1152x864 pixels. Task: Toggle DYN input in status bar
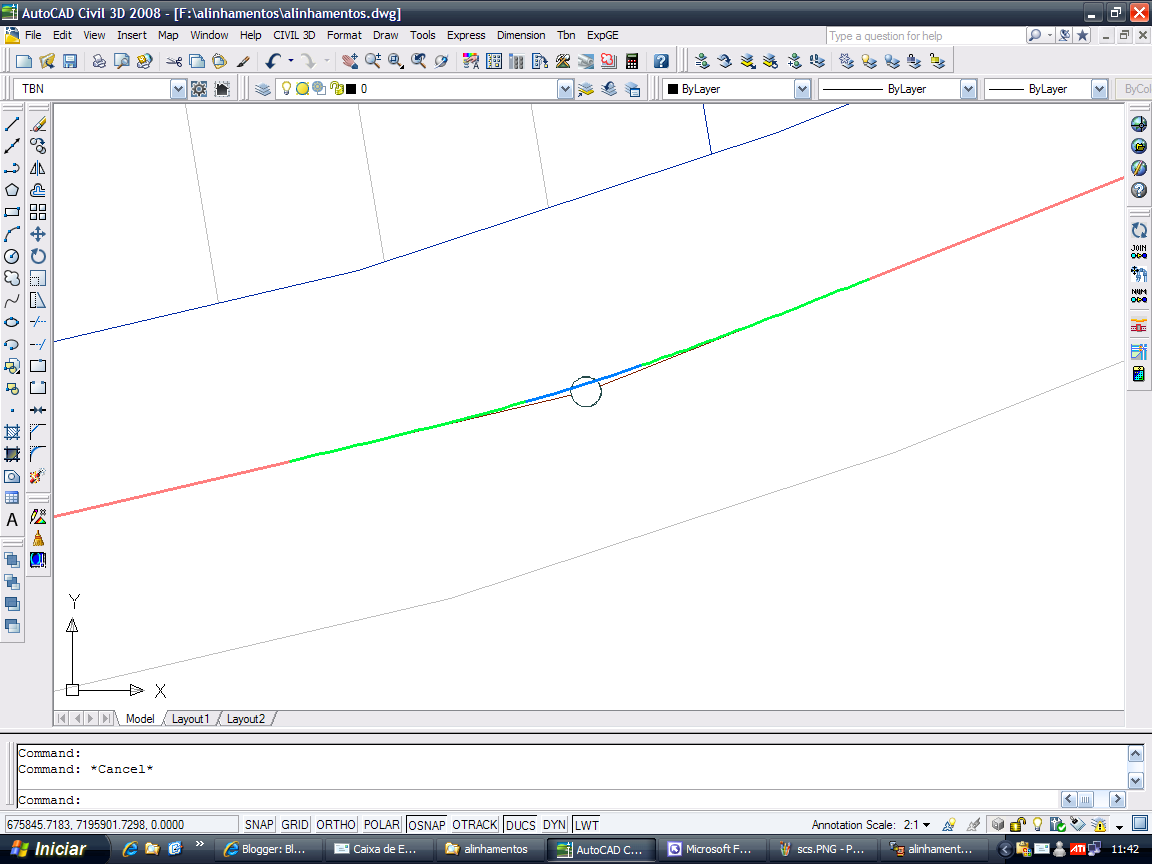click(x=554, y=825)
